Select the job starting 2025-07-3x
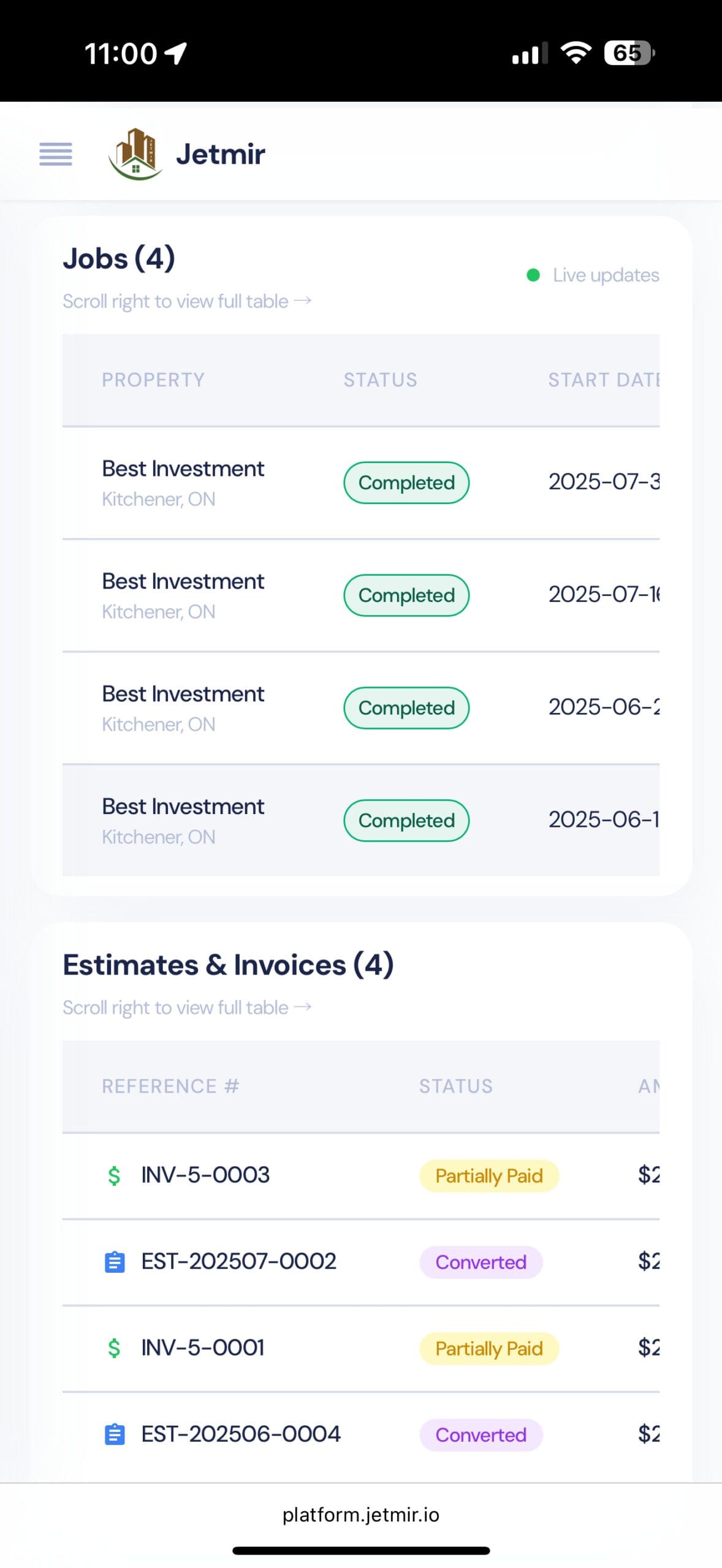Image resolution: width=722 pixels, height=1568 pixels. click(603, 482)
